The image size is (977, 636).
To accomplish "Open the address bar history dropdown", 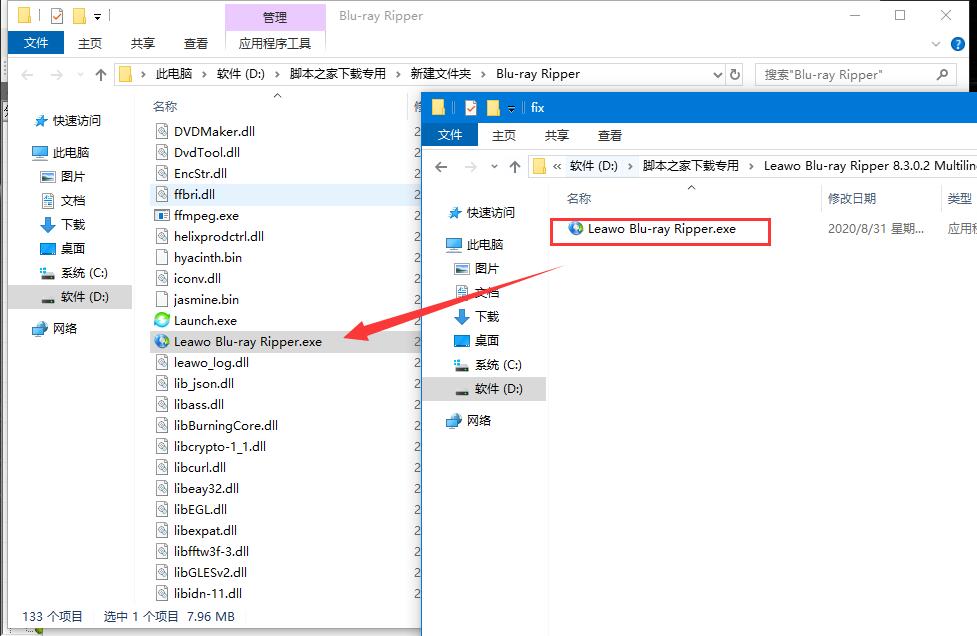I will click(x=717, y=75).
